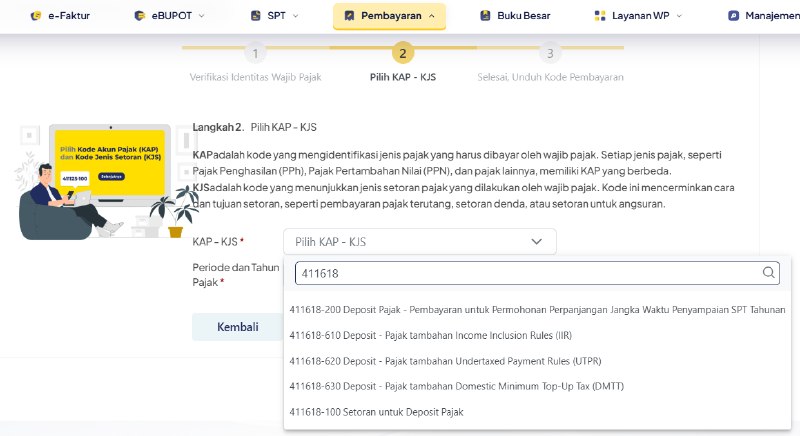Viewport: 800px width, 436px height.
Task: Open the e-Faktur menu
Action: pyautogui.click(x=60, y=16)
